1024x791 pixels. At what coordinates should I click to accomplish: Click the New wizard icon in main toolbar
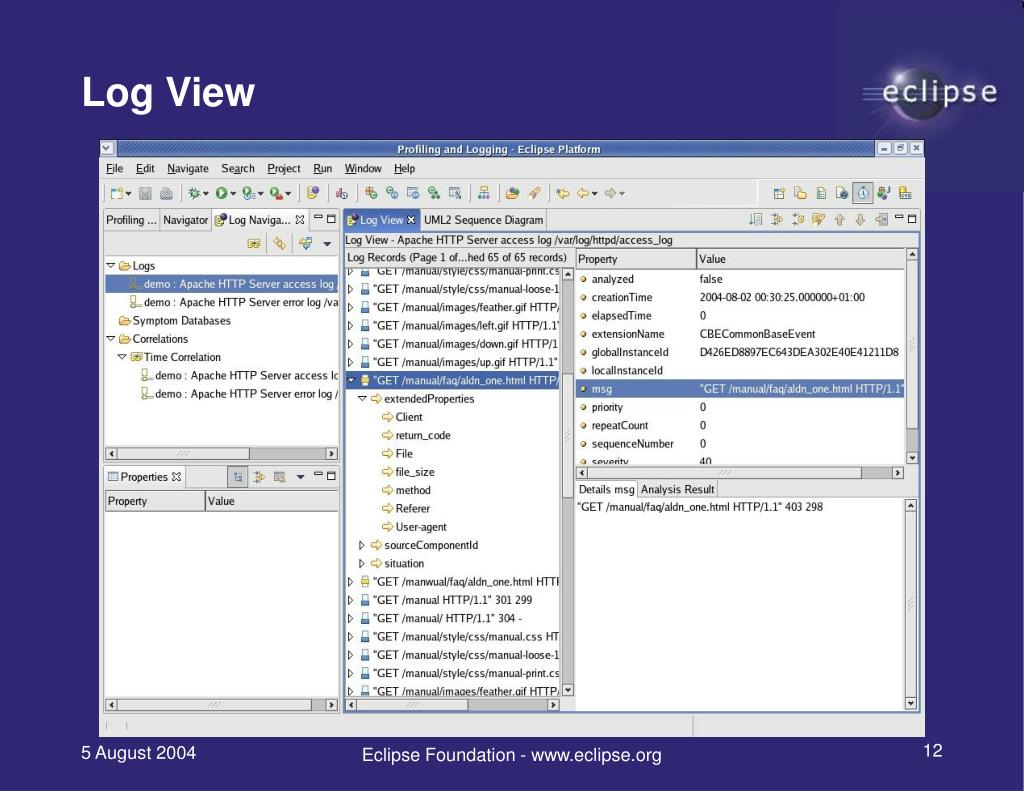117,193
